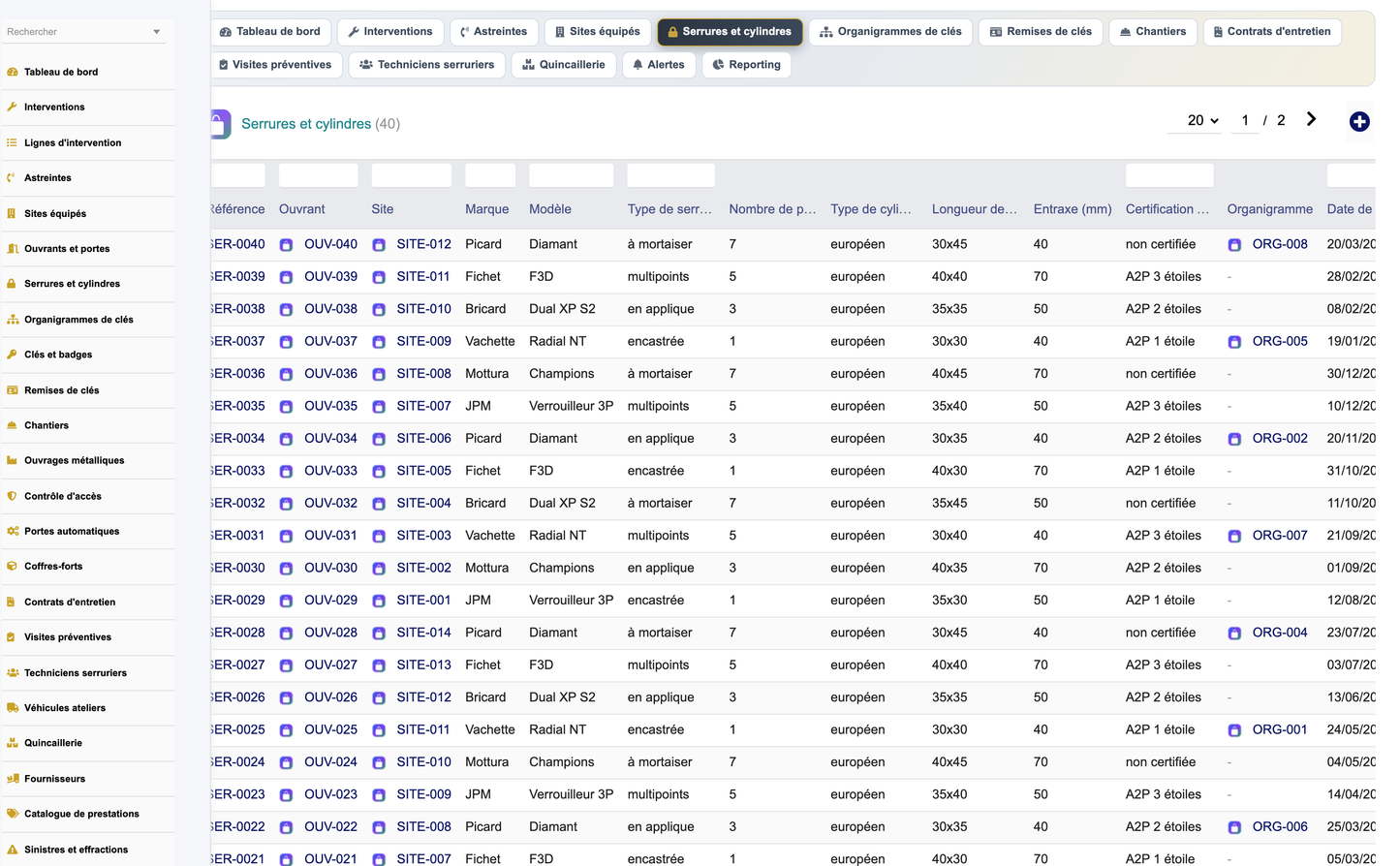The height and width of the screenshot is (866, 1400).
Task: Click the Ouvrages métalliques sidebar icon
Action: tap(12, 460)
